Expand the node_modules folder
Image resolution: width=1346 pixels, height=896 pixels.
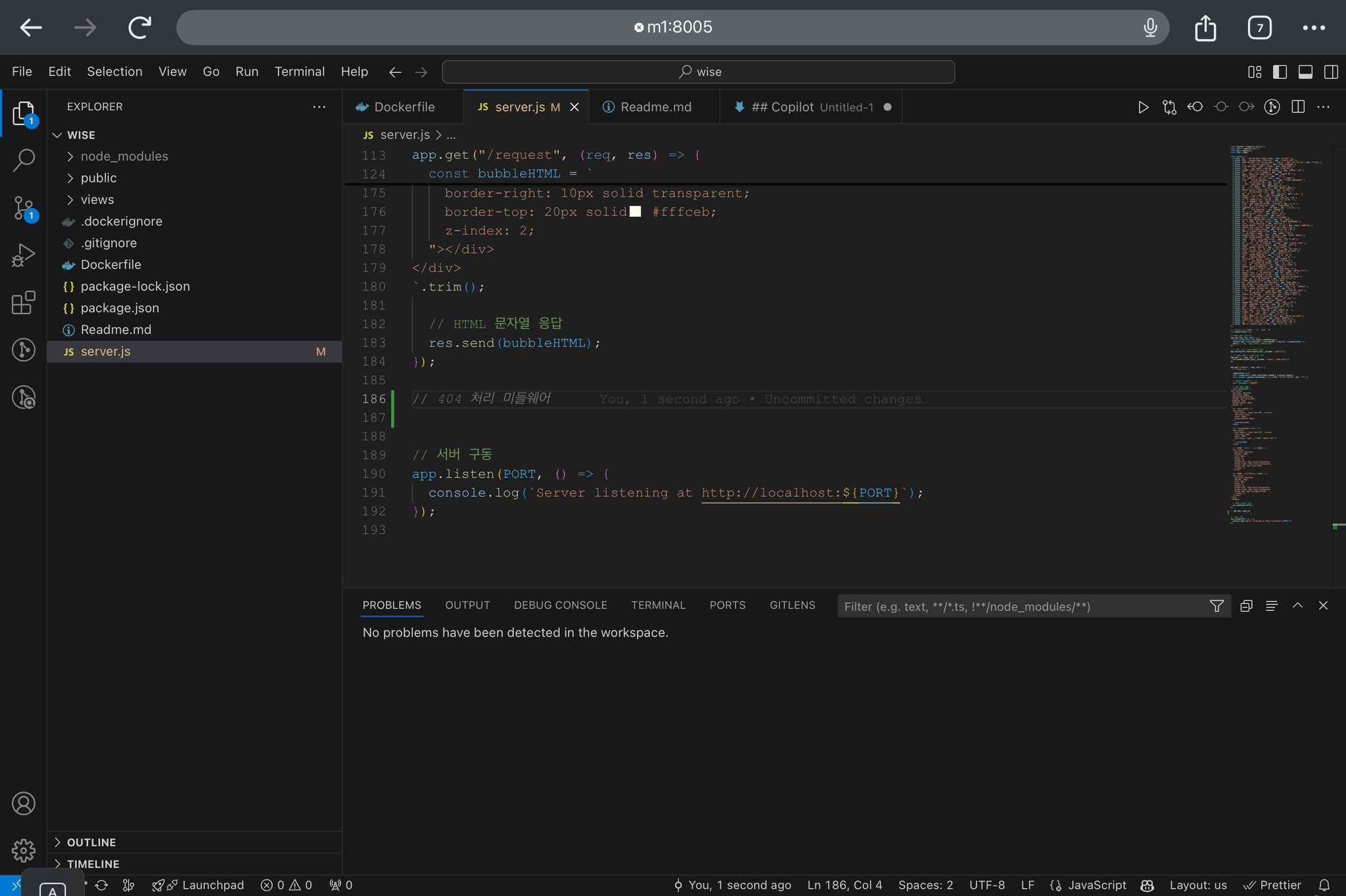click(124, 156)
